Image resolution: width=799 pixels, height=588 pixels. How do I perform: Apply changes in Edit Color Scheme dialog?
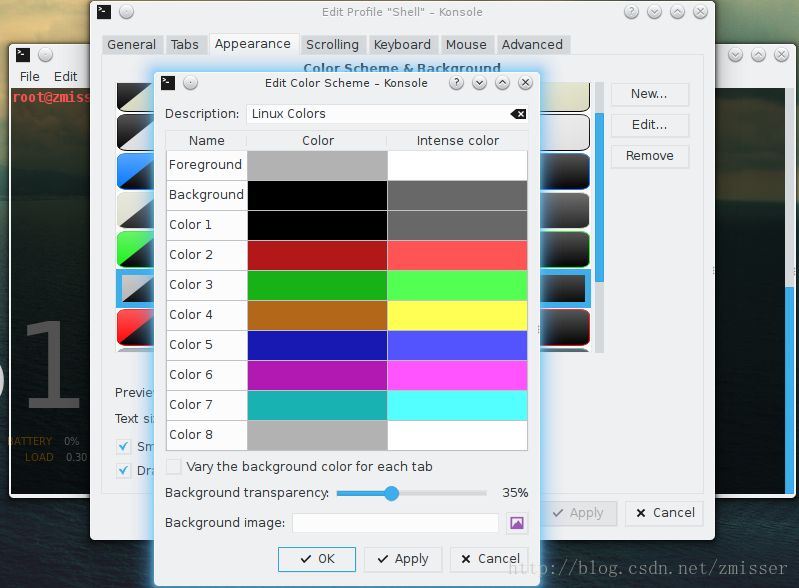(403, 559)
